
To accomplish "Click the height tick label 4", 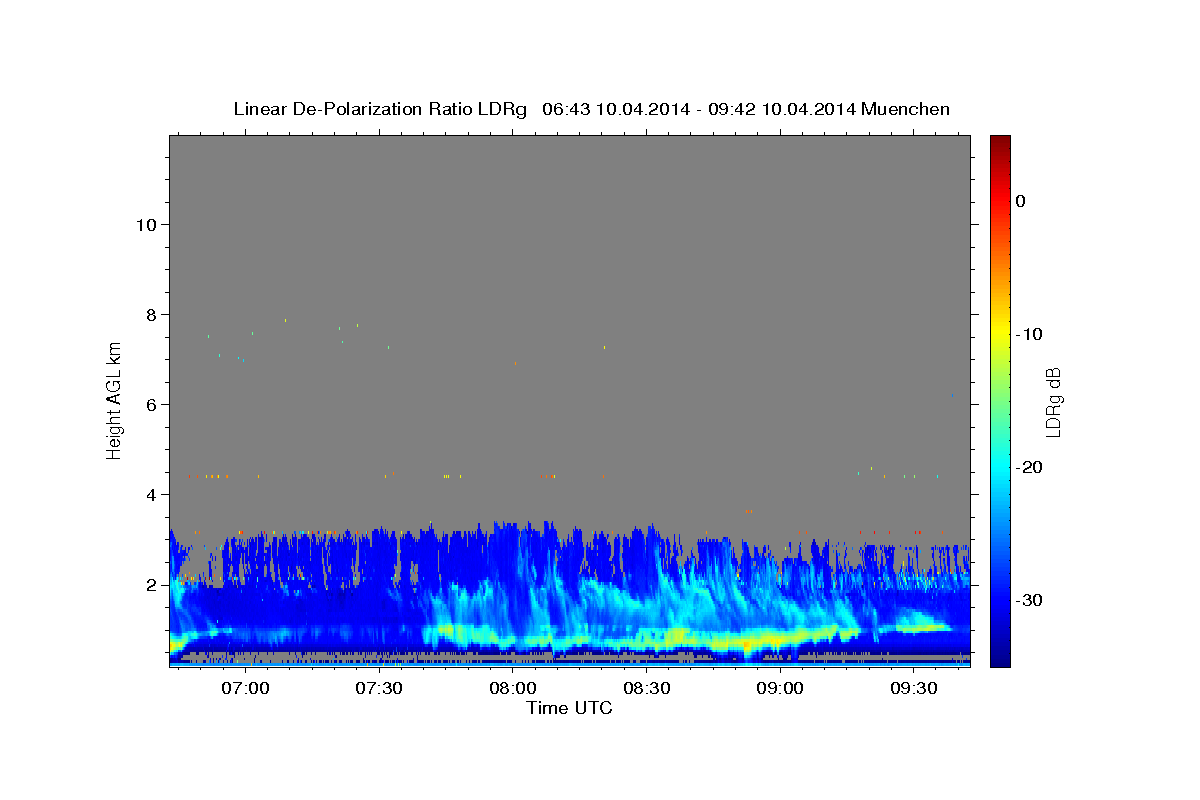I will click(x=152, y=495).
